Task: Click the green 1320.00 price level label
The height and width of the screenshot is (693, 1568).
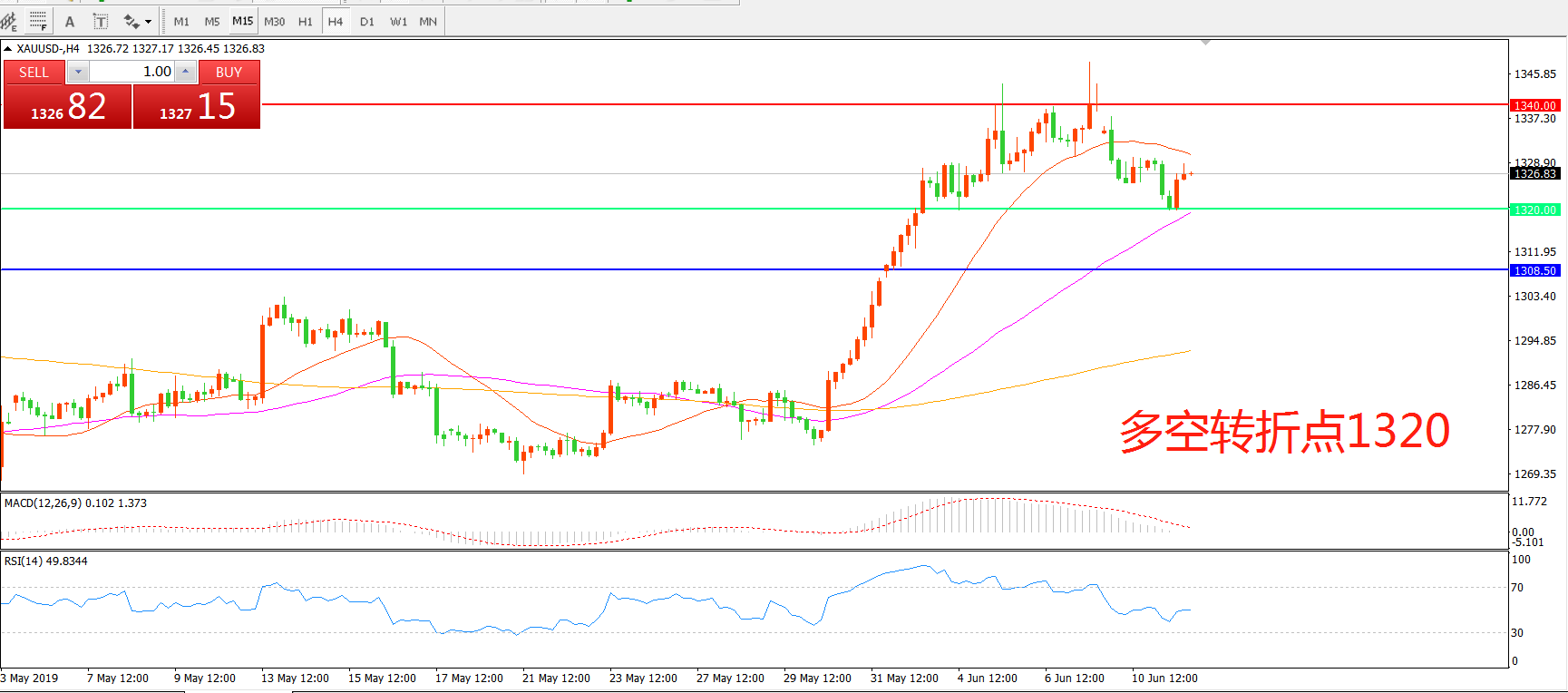Action: pyautogui.click(x=1534, y=210)
